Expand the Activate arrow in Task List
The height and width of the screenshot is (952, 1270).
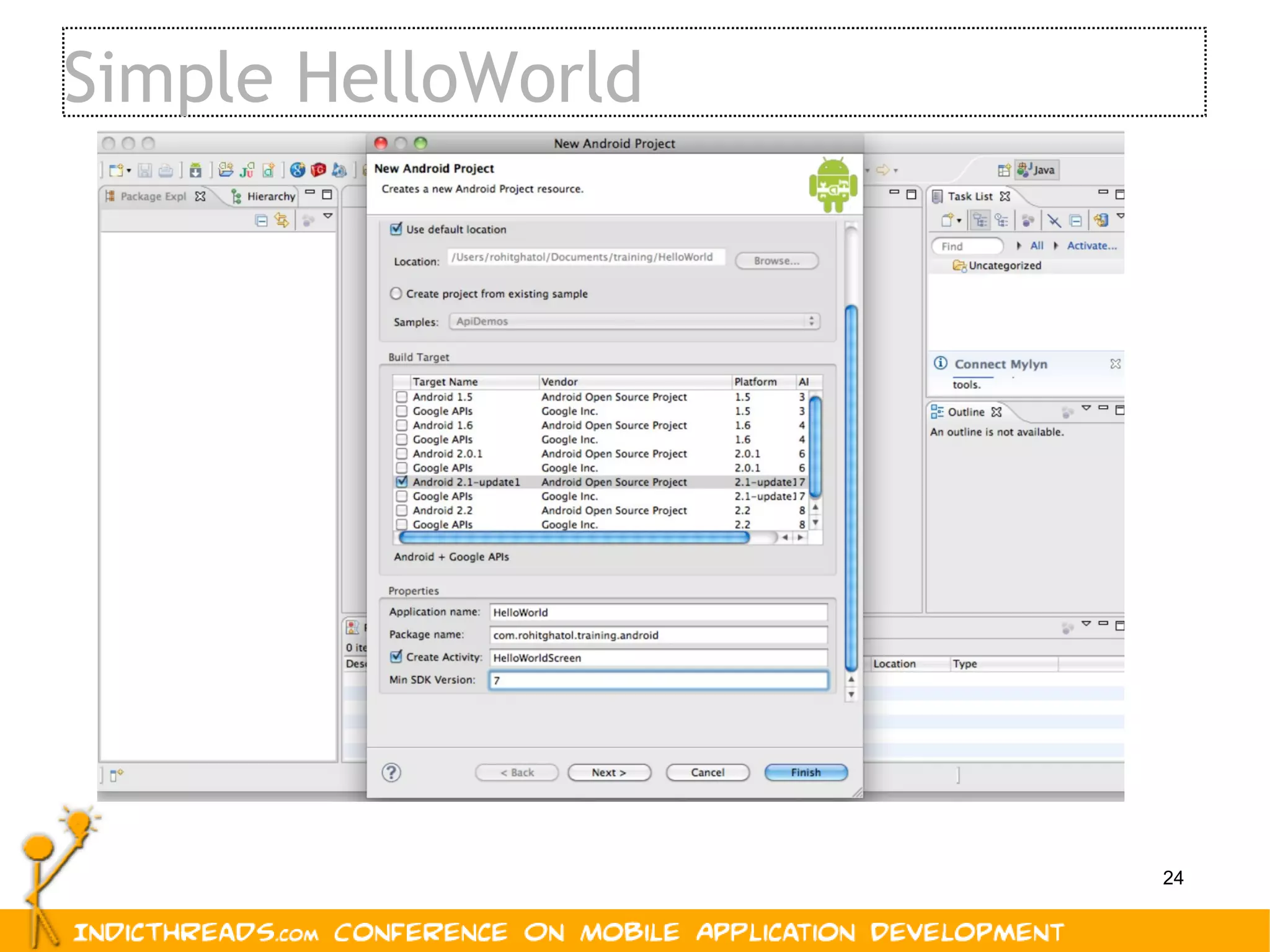(1055, 246)
